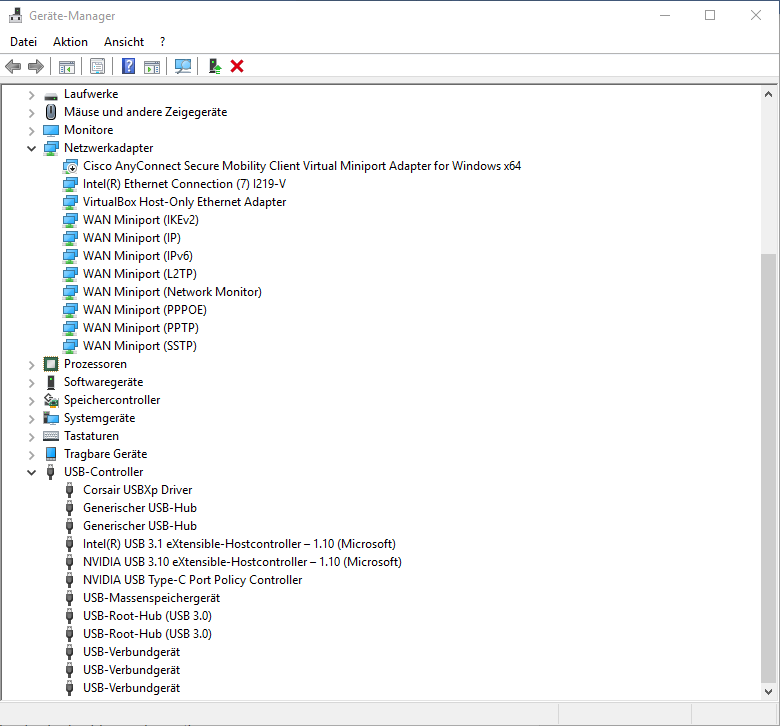The image size is (780, 726).
Task: Click the mouse icon beside Mäuse und andere Zeigegeräte
Action: point(51,112)
